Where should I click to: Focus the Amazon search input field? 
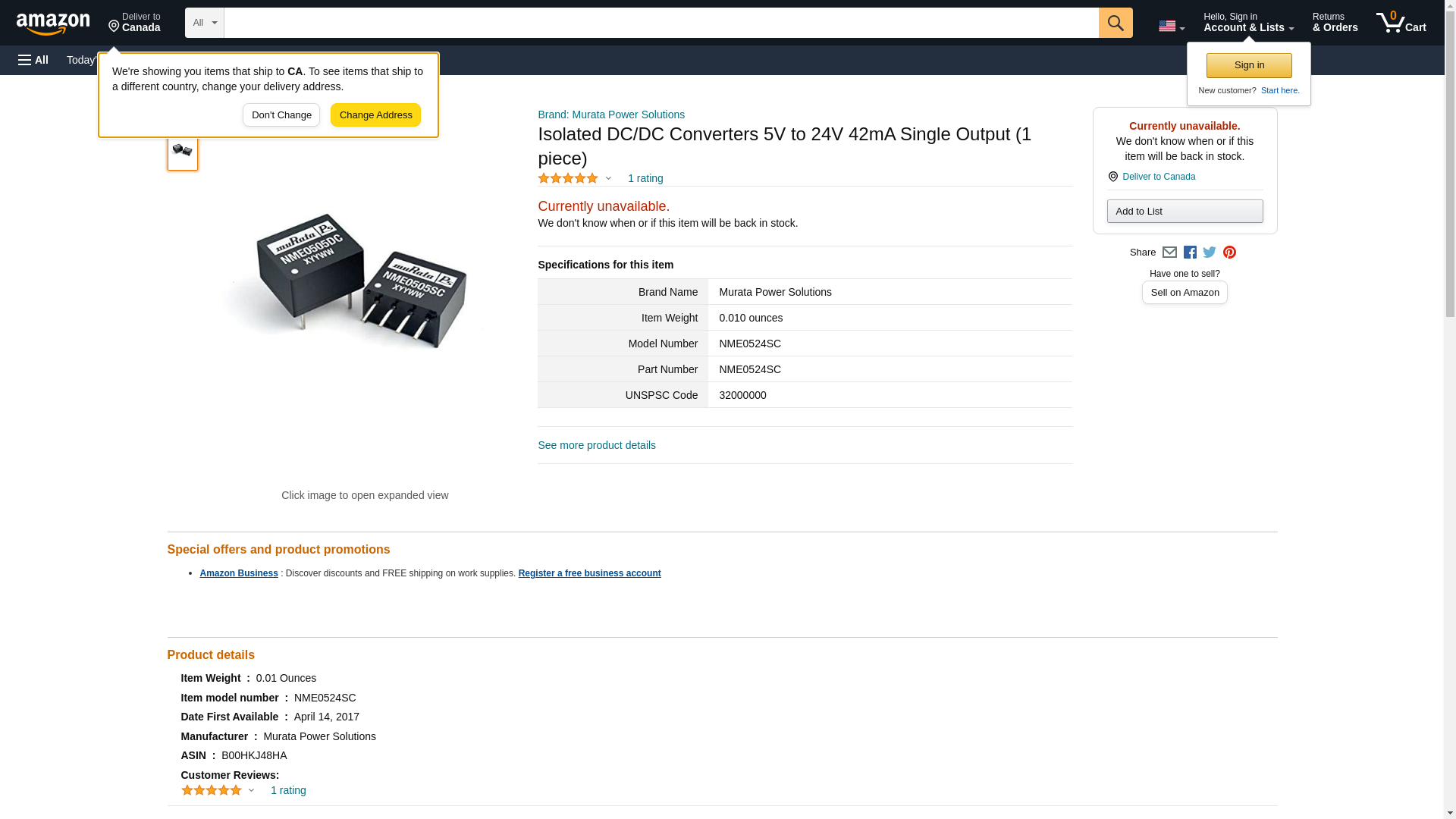click(661, 23)
